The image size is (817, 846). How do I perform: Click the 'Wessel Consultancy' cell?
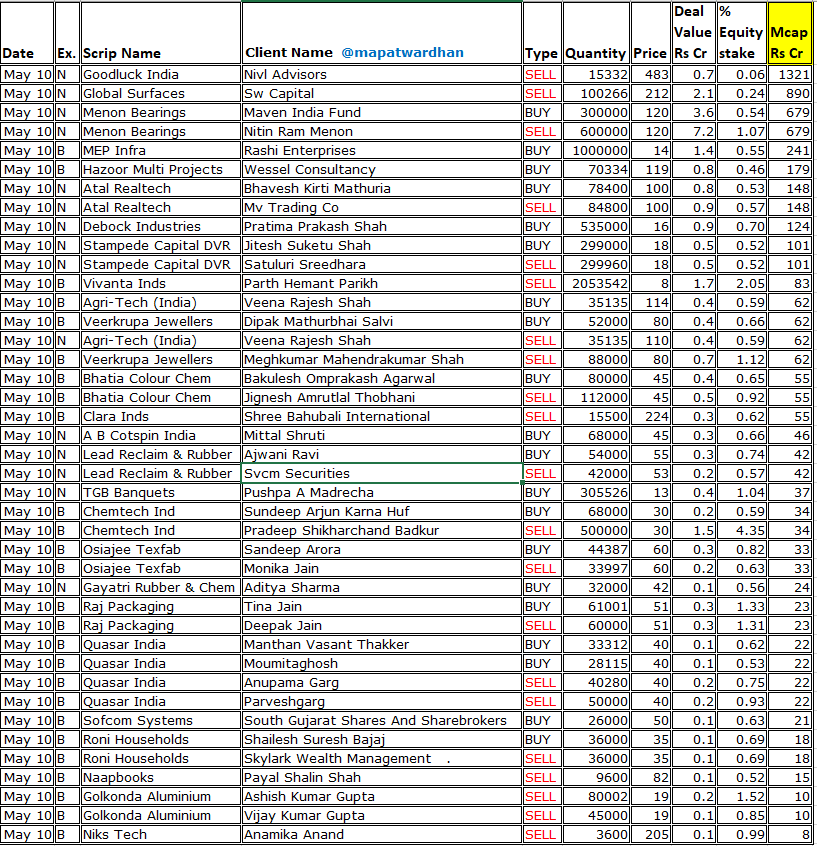[x=382, y=169]
